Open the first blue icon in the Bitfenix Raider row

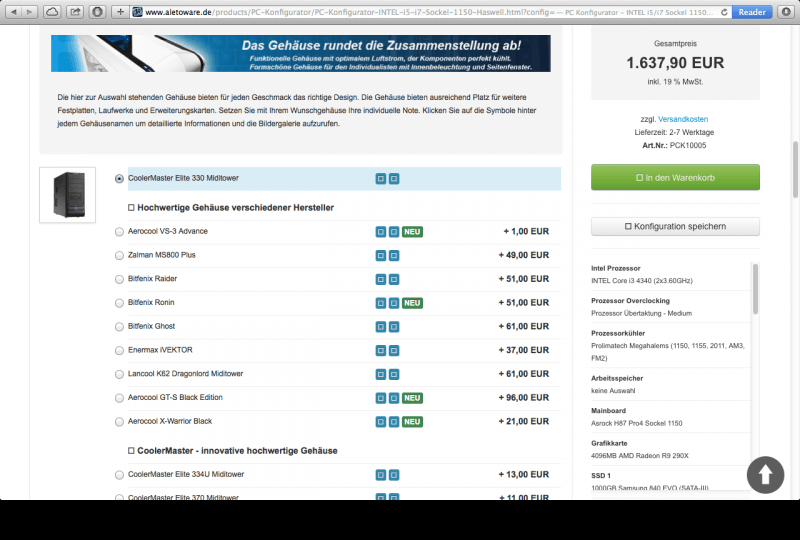pyautogui.click(x=381, y=279)
